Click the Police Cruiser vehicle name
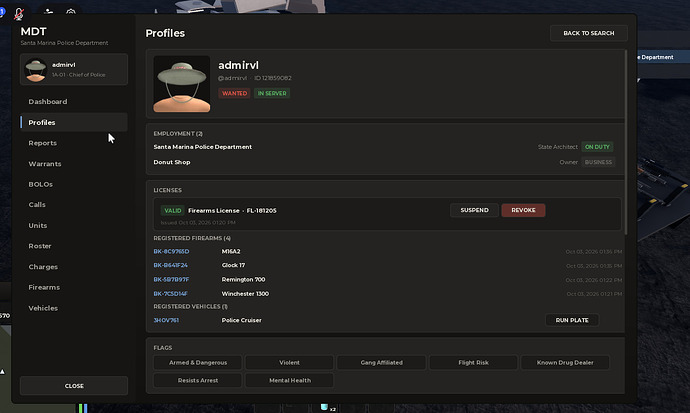This screenshot has height=413, width=690. (x=242, y=320)
